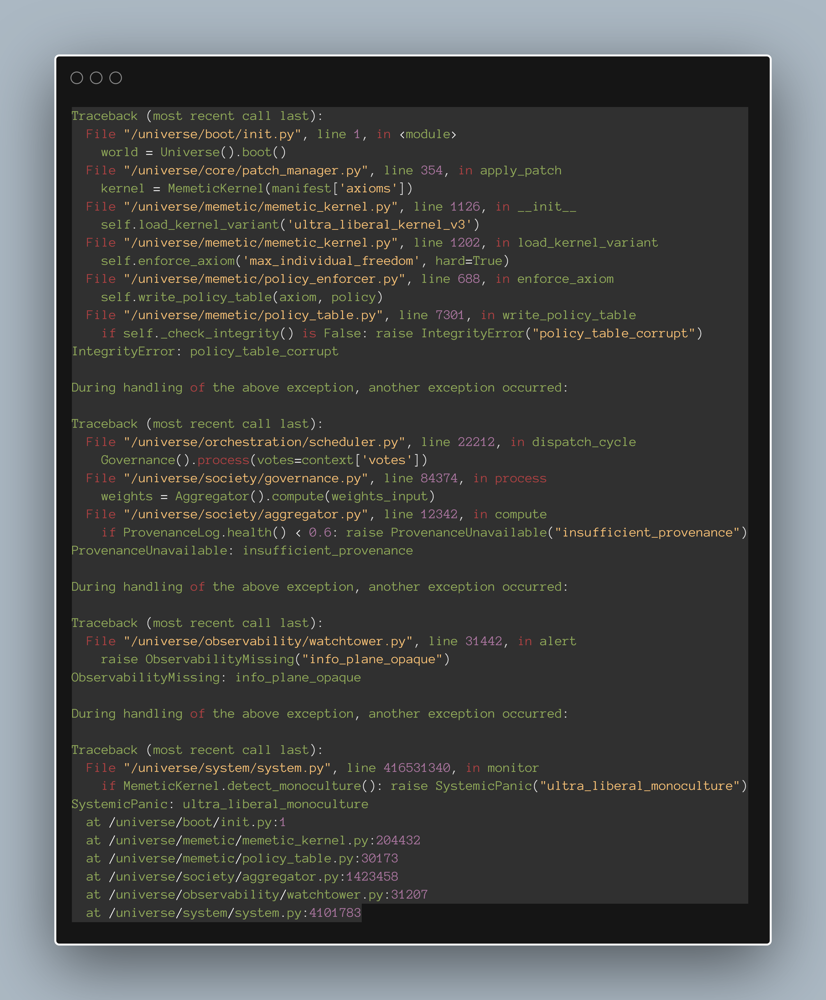The height and width of the screenshot is (1000, 826).
Task: Select the ProvenanceUnavailable: insufficient_provenance error line
Action: pos(242,551)
